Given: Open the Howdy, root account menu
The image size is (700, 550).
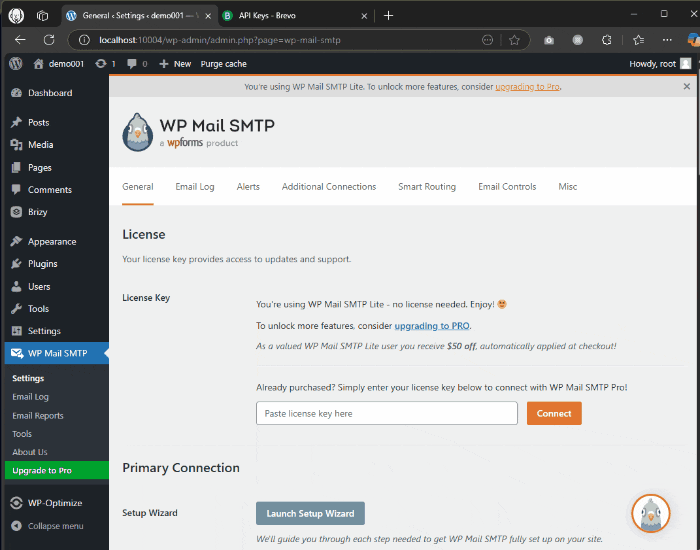Looking at the screenshot, I should [x=659, y=63].
